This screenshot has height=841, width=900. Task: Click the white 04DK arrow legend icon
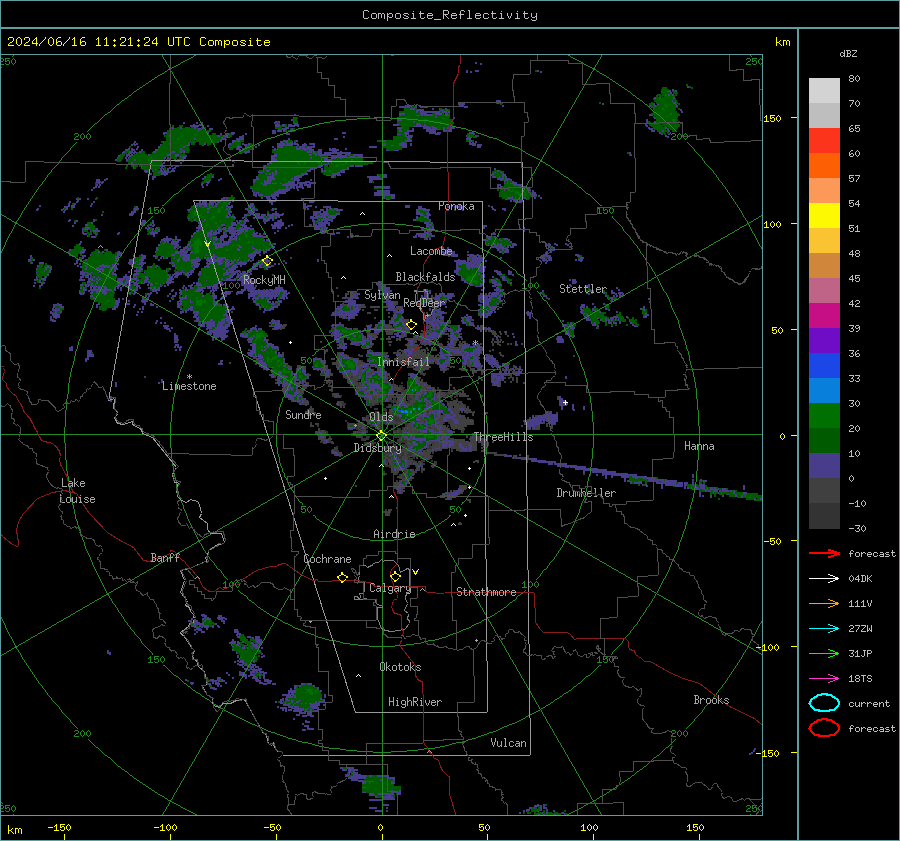[824, 578]
